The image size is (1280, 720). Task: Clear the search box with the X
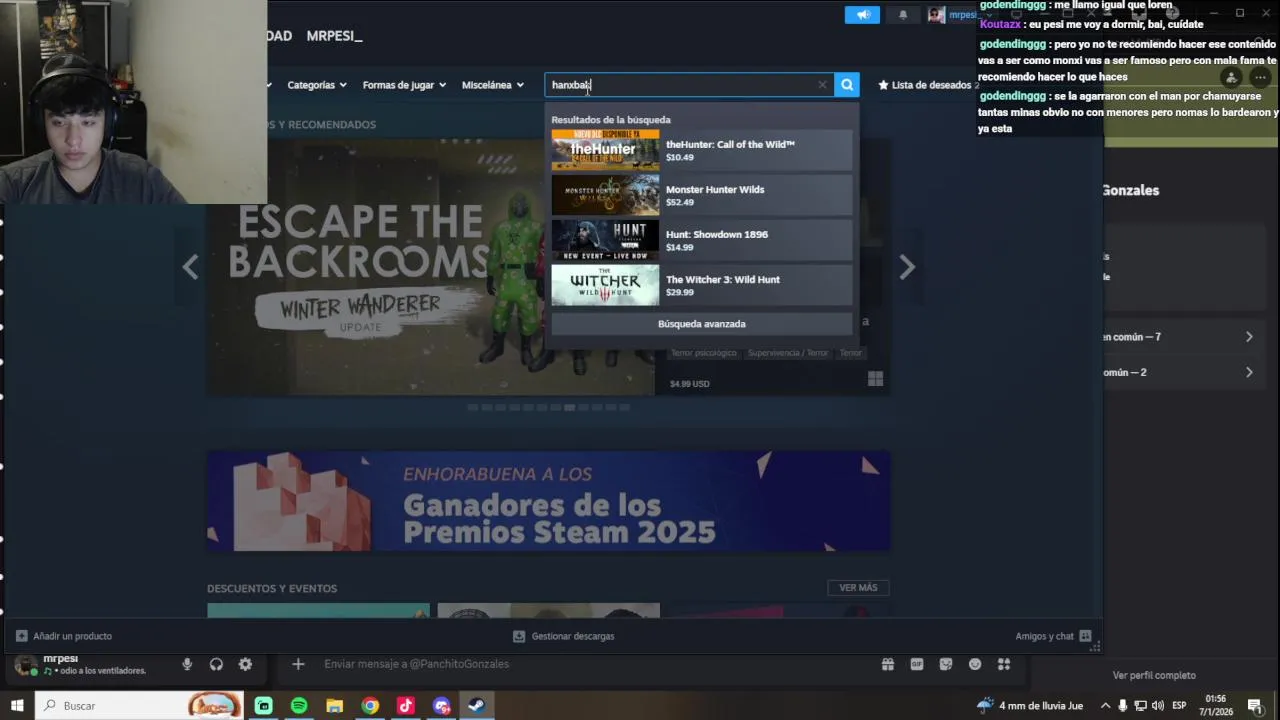tap(822, 85)
